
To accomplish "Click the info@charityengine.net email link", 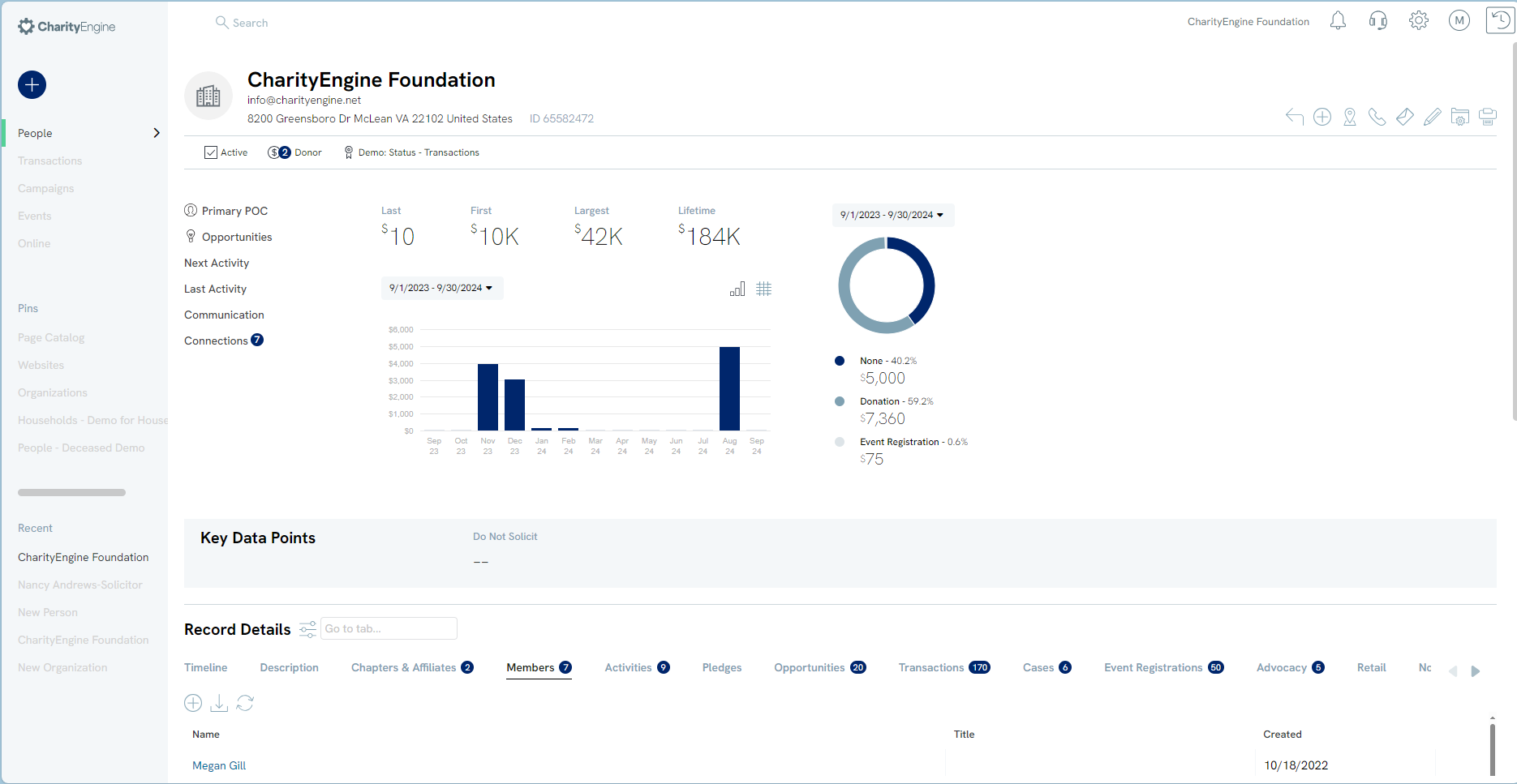I will click(x=304, y=100).
